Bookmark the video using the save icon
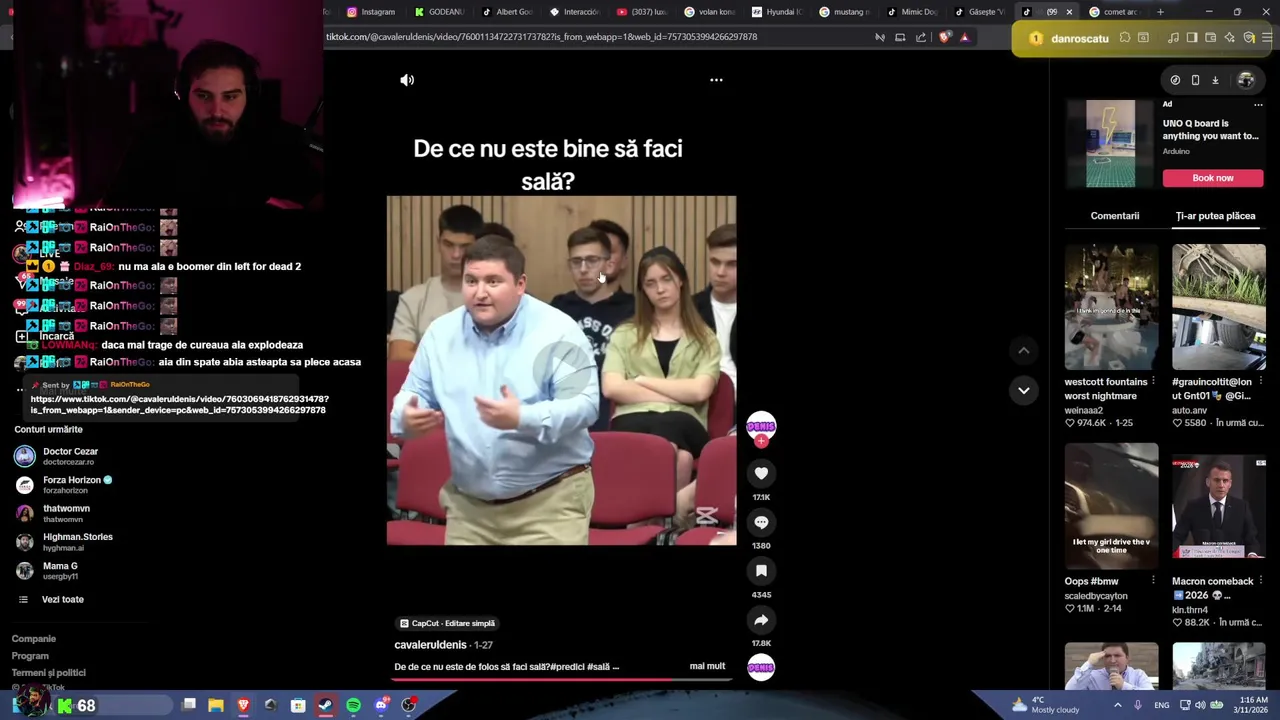Image resolution: width=1280 pixels, height=720 pixels. 761,571
